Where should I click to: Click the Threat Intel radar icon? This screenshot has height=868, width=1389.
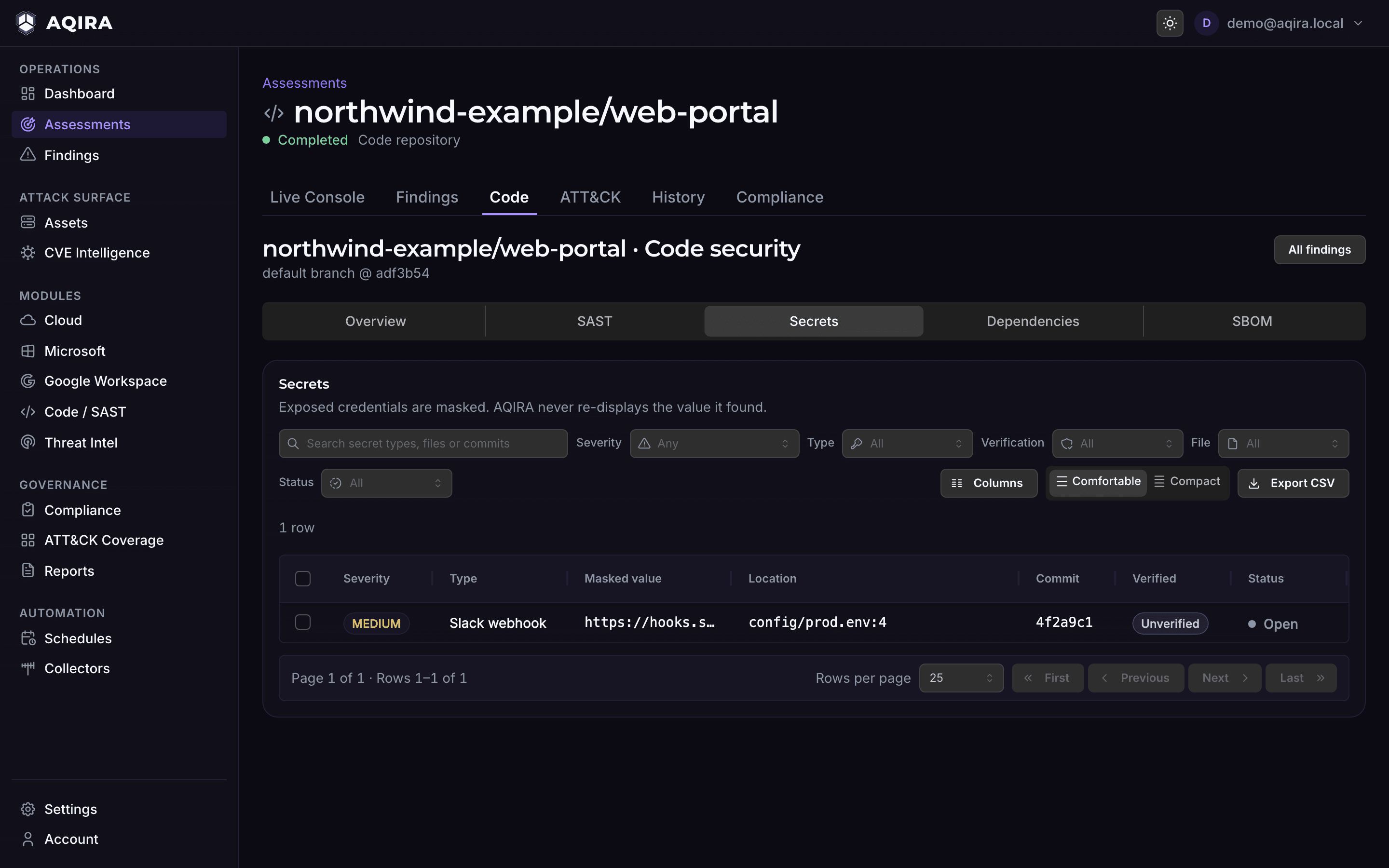[27, 442]
